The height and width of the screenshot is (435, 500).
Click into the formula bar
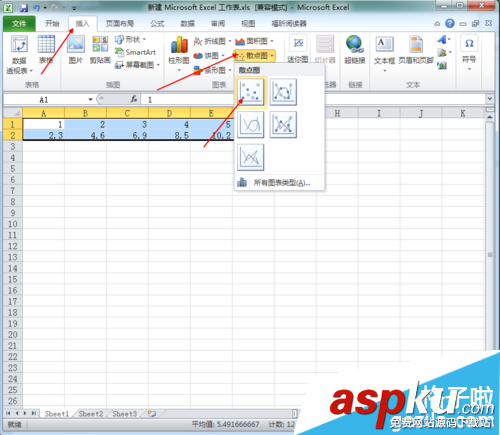tap(313, 99)
